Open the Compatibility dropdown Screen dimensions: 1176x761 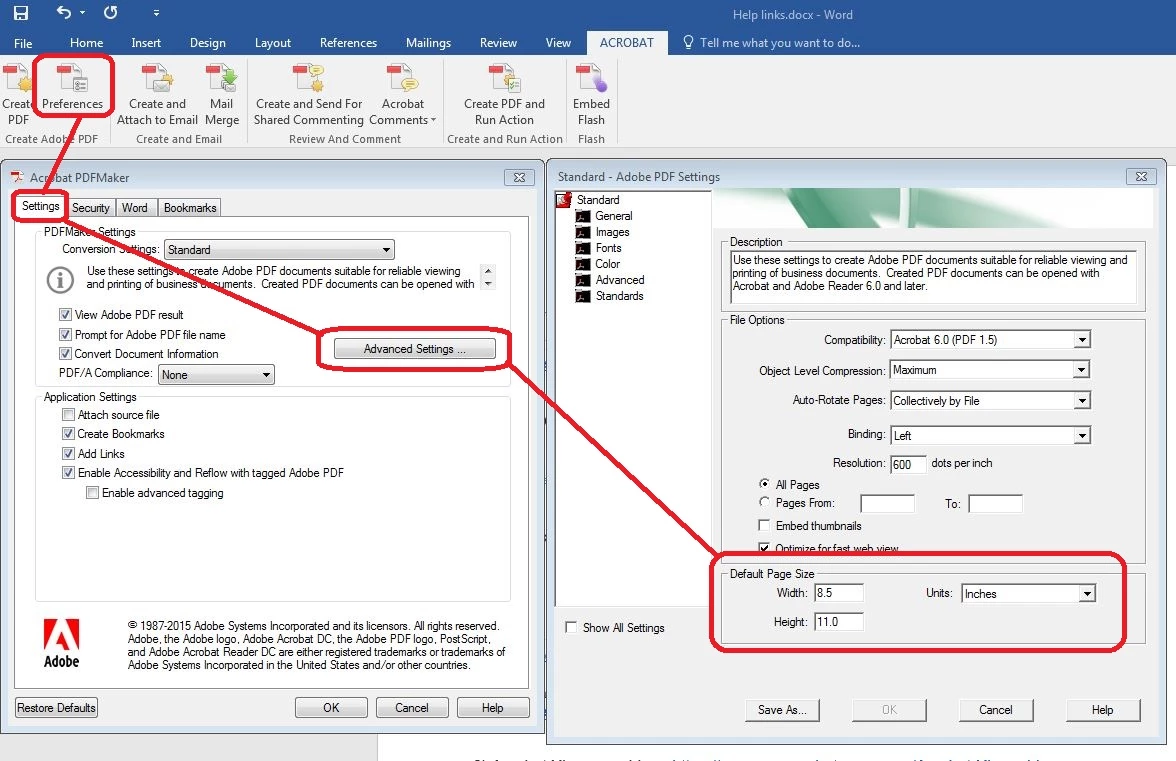990,340
